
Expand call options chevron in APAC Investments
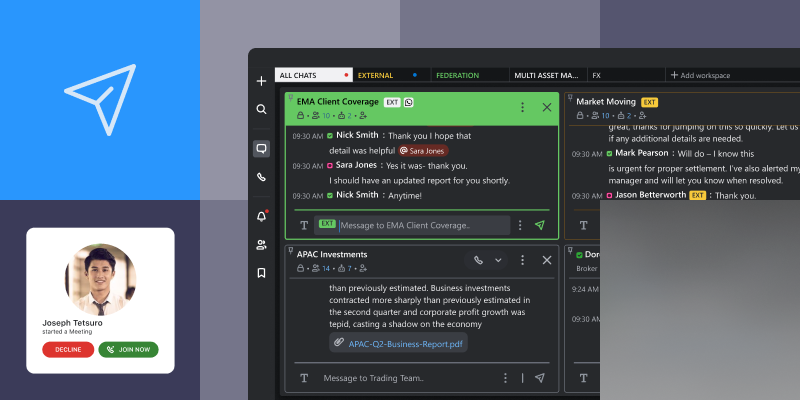coord(498,260)
